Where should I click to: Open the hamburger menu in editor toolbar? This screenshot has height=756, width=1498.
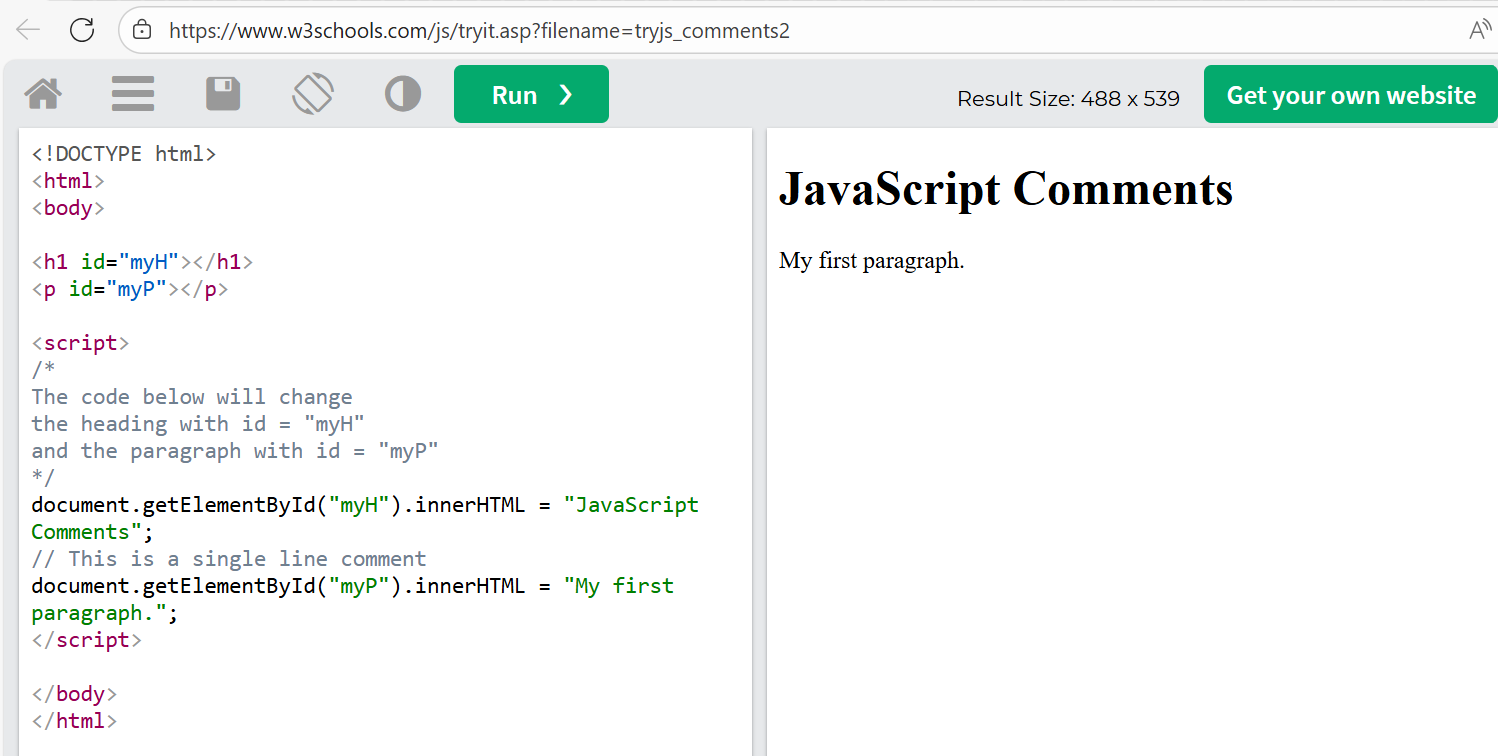click(x=133, y=94)
